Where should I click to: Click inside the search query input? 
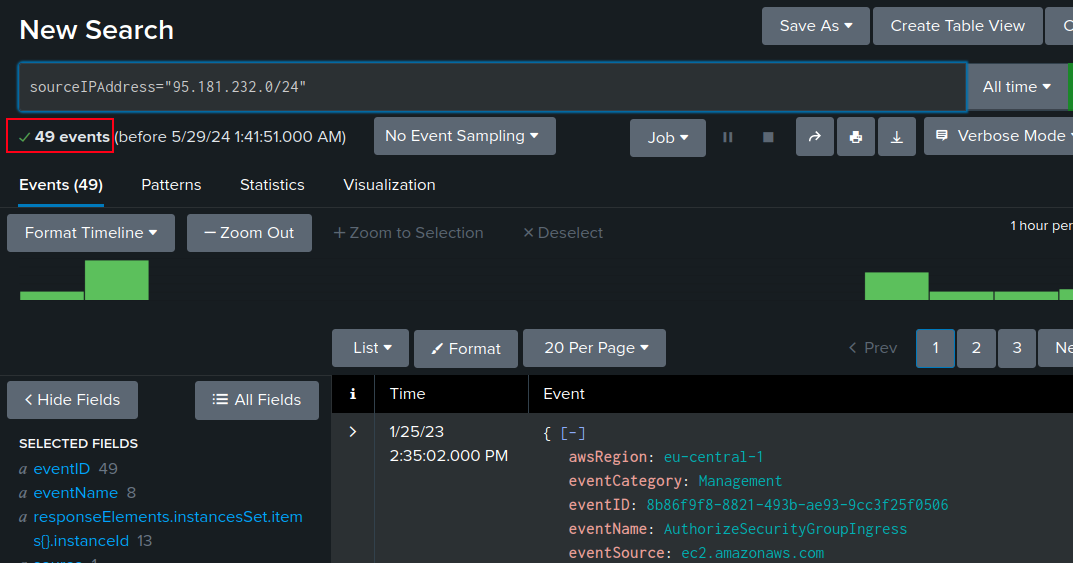(x=490, y=87)
